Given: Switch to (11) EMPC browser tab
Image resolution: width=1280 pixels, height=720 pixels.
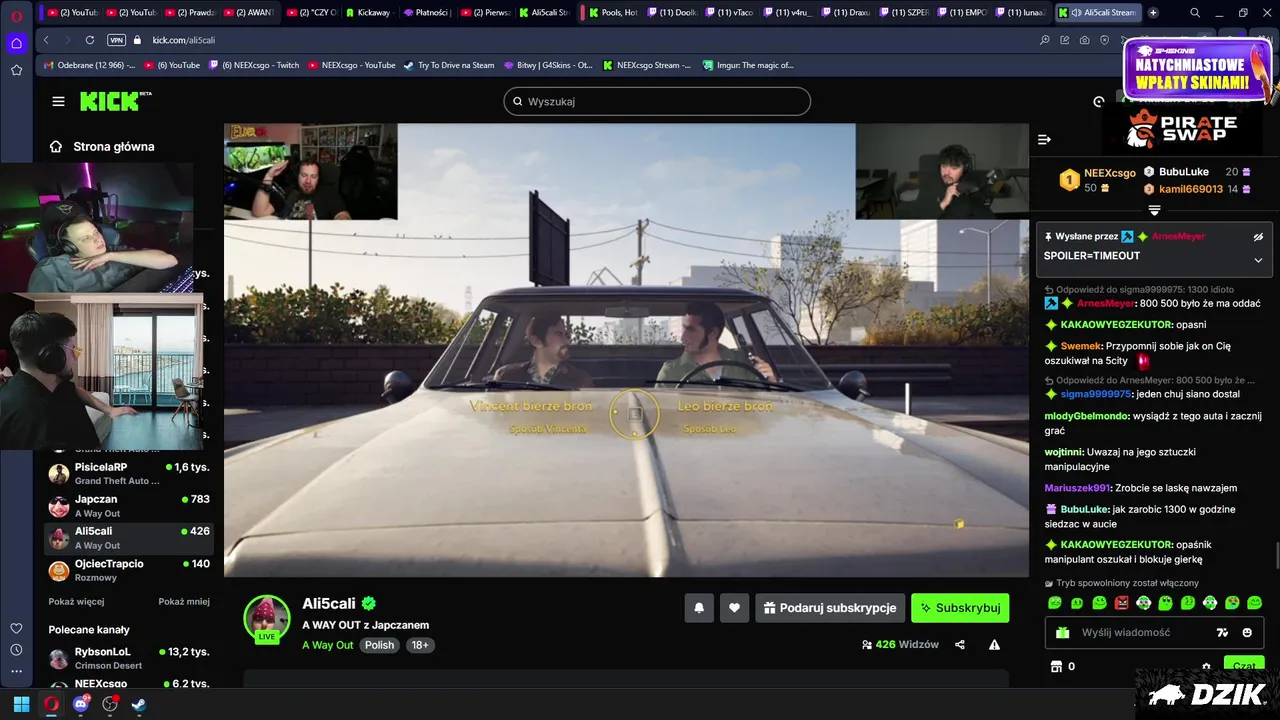Looking at the screenshot, I should (963, 13).
